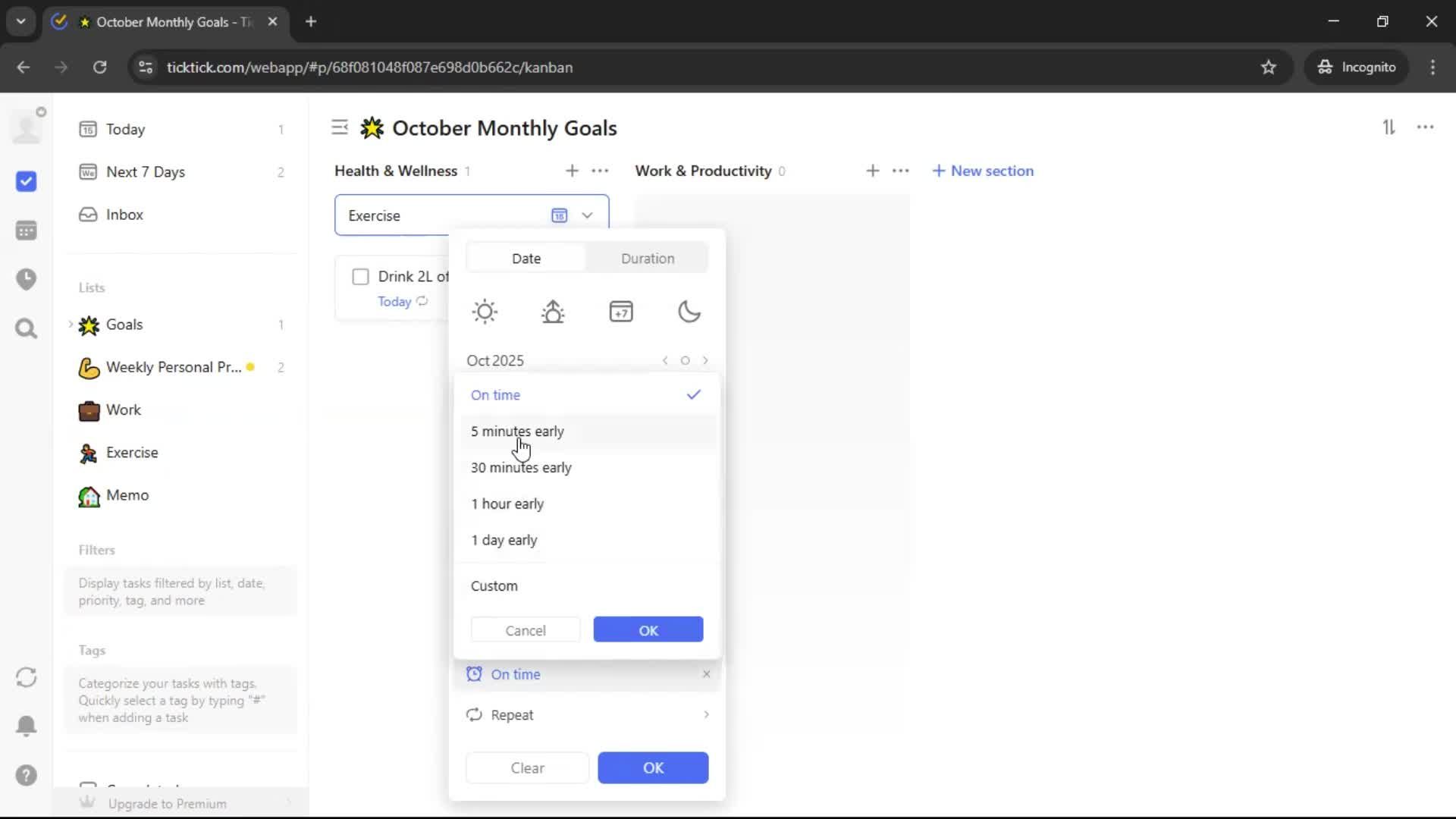1456x819 pixels.
Task: Check the Drink 2L task checkbox
Action: coord(361,277)
